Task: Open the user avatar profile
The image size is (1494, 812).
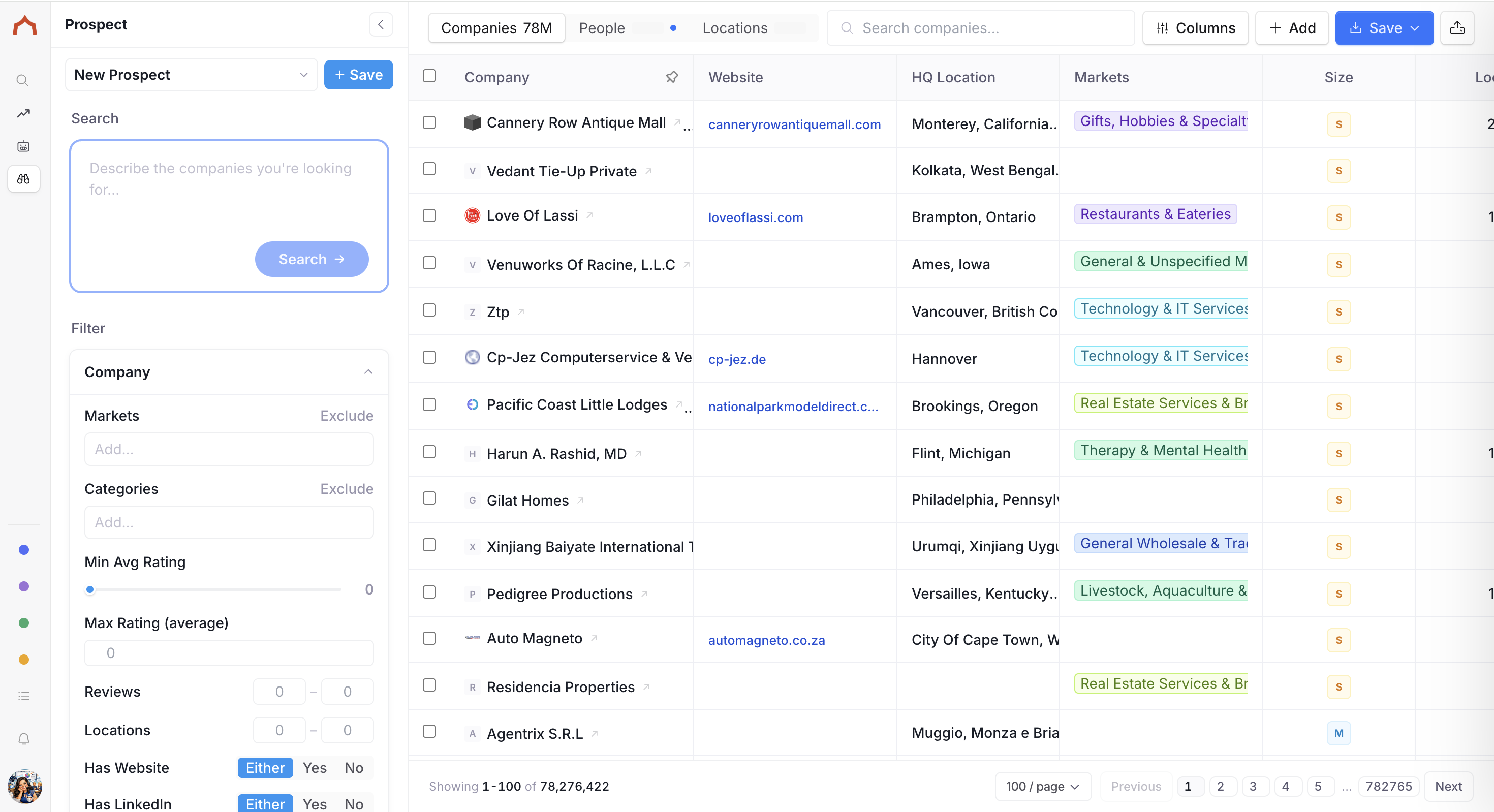Action: pos(24,786)
